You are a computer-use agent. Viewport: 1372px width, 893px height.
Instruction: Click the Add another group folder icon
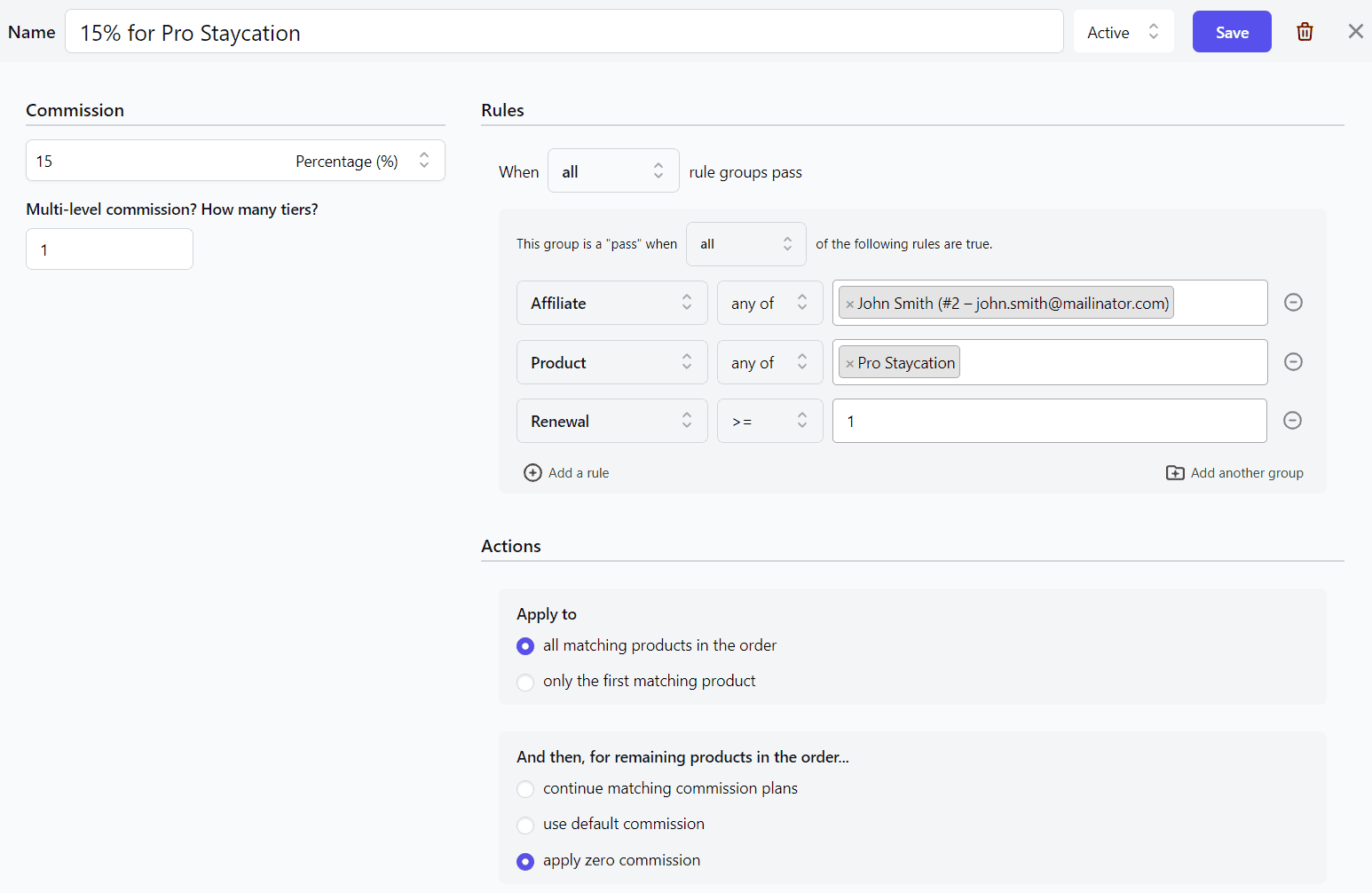(1175, 473)
